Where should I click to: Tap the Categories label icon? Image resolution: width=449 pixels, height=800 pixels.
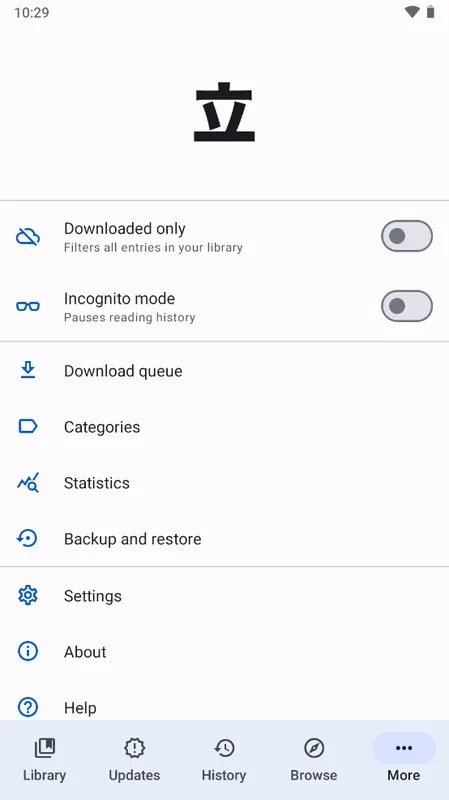click(28, 426)
